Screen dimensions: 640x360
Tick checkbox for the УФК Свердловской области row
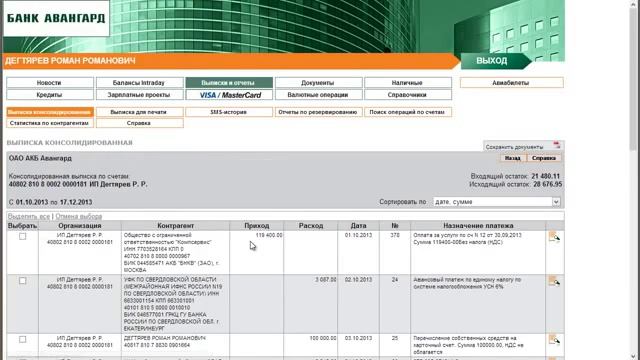click(22, 281)
